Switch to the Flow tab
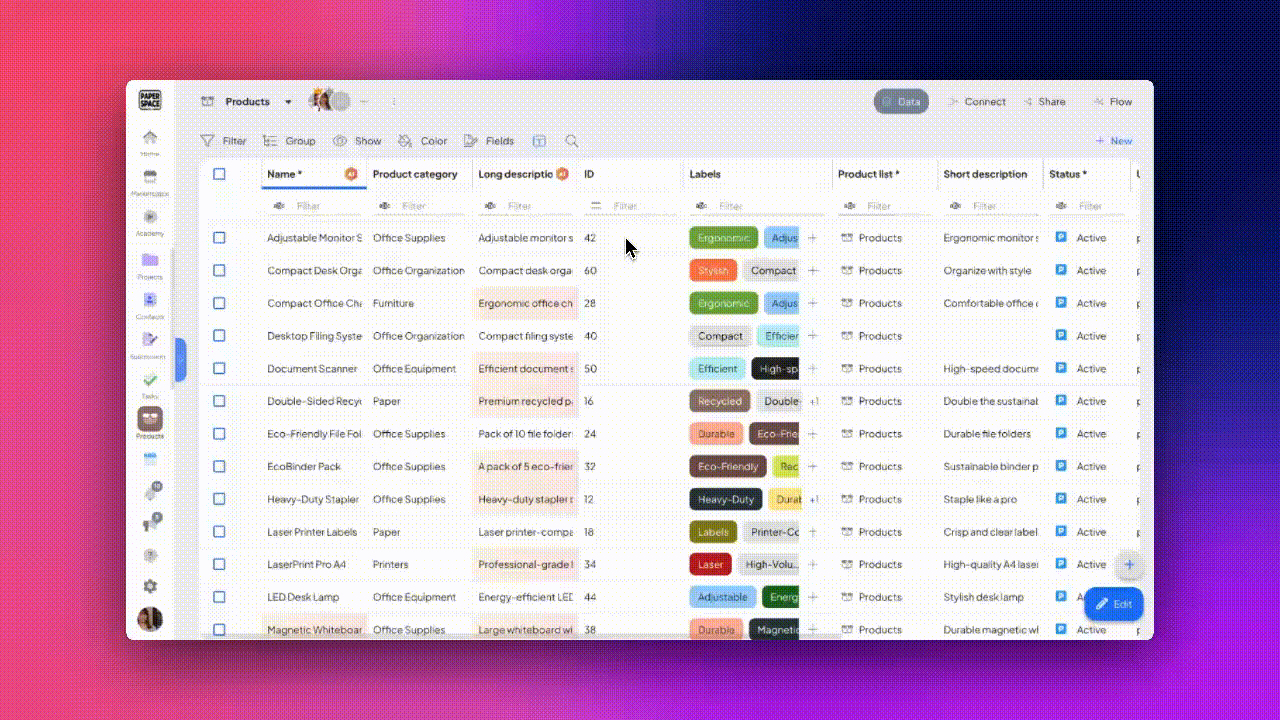 1112,102
